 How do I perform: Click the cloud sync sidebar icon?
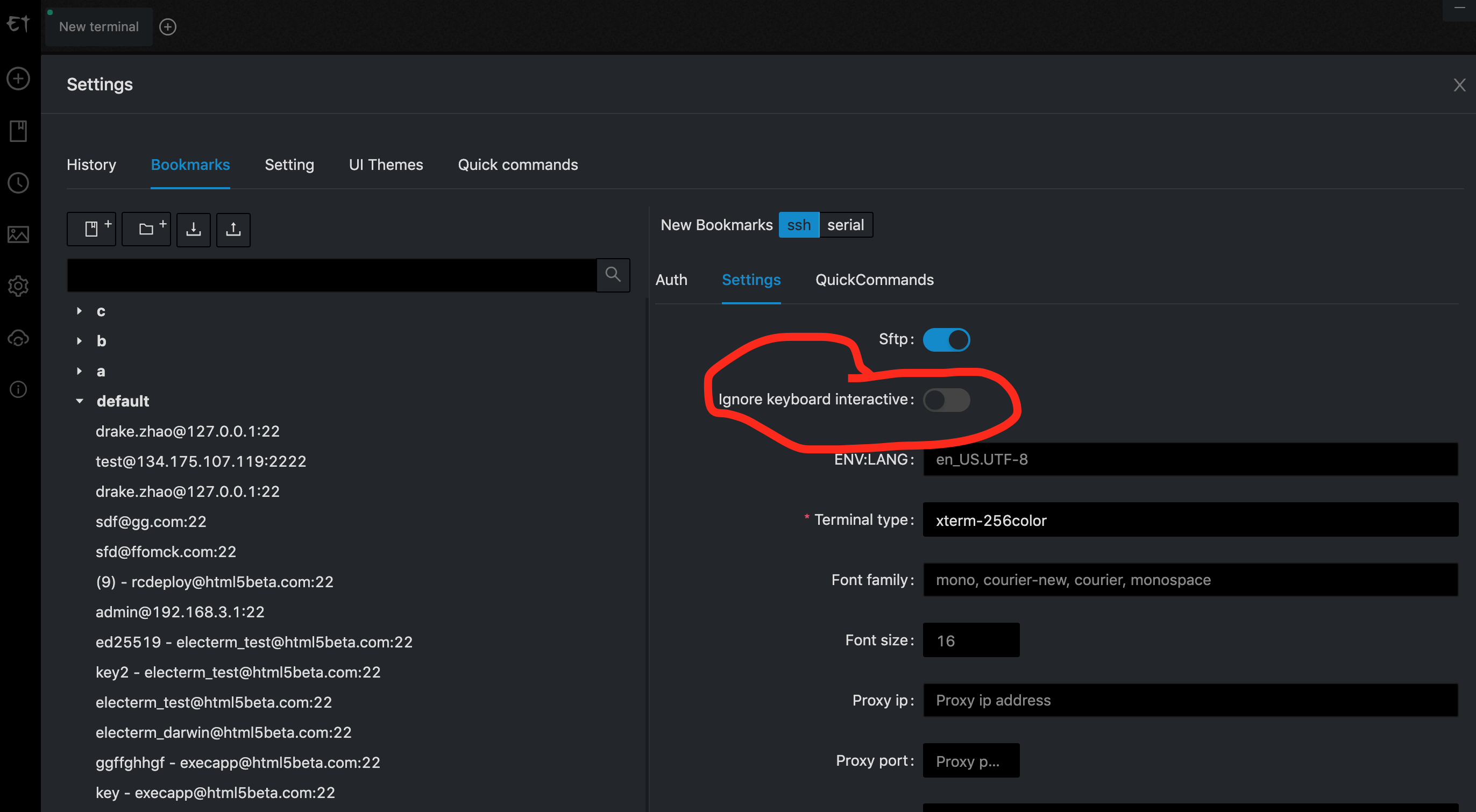pyautogui.click(x=18, y=338)
